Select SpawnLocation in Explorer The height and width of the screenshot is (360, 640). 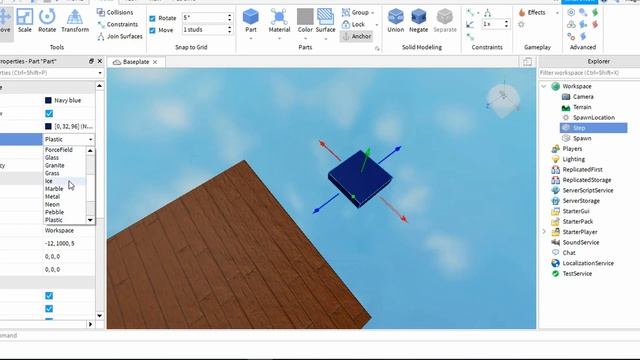click(594, 118)
